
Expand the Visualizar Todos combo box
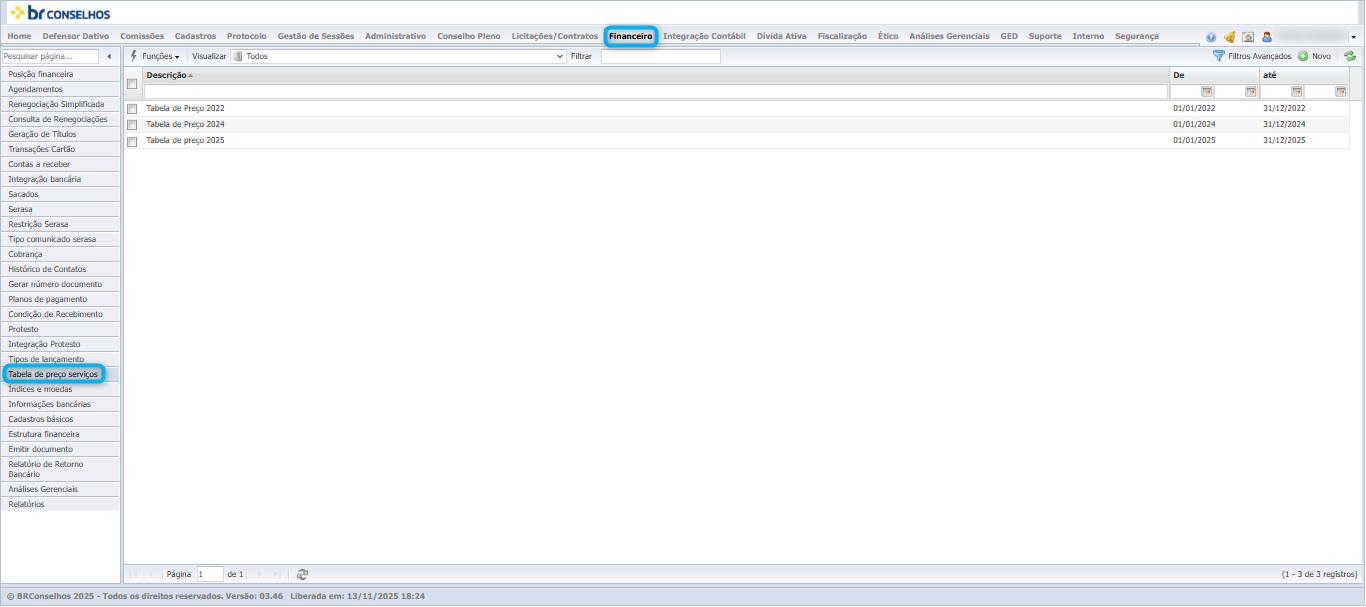point(399,57)
